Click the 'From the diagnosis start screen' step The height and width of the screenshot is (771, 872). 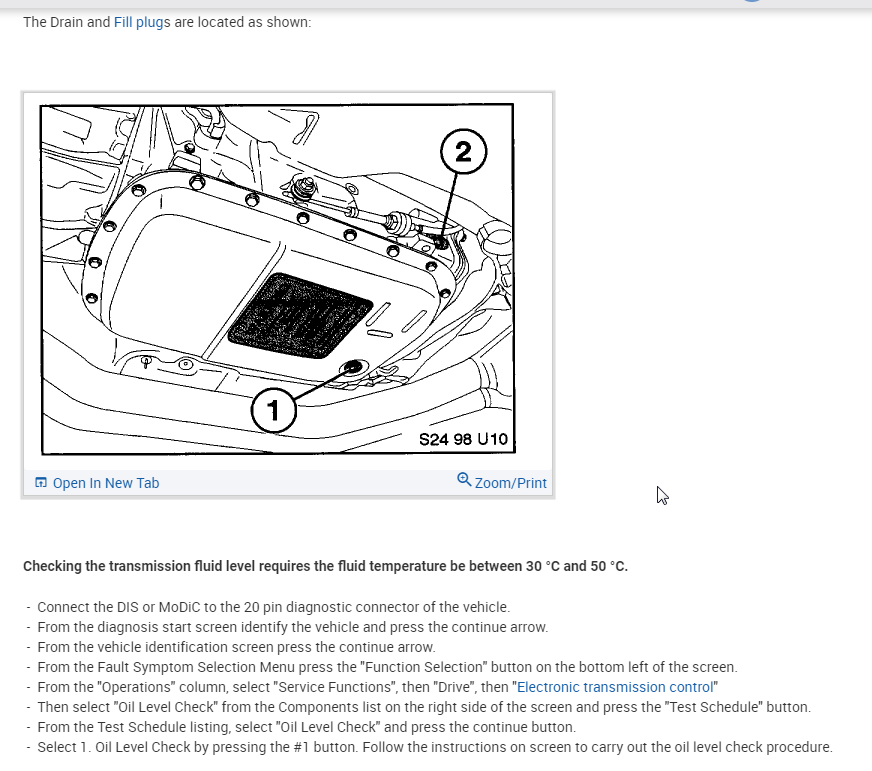click(x=293, y=627)
